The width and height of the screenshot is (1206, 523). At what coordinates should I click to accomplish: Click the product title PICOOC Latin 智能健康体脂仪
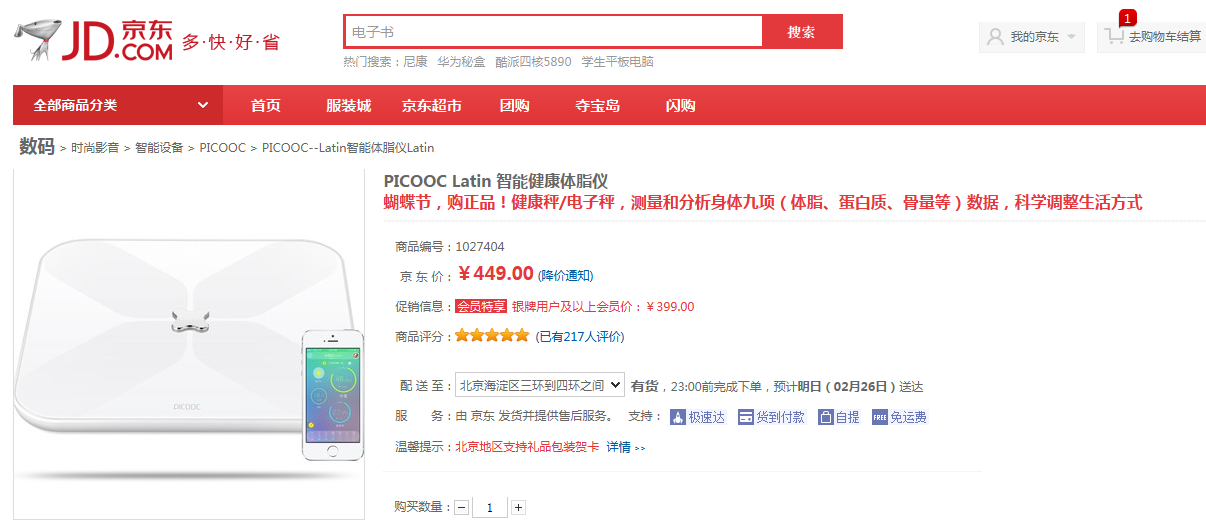click(496, 181)
